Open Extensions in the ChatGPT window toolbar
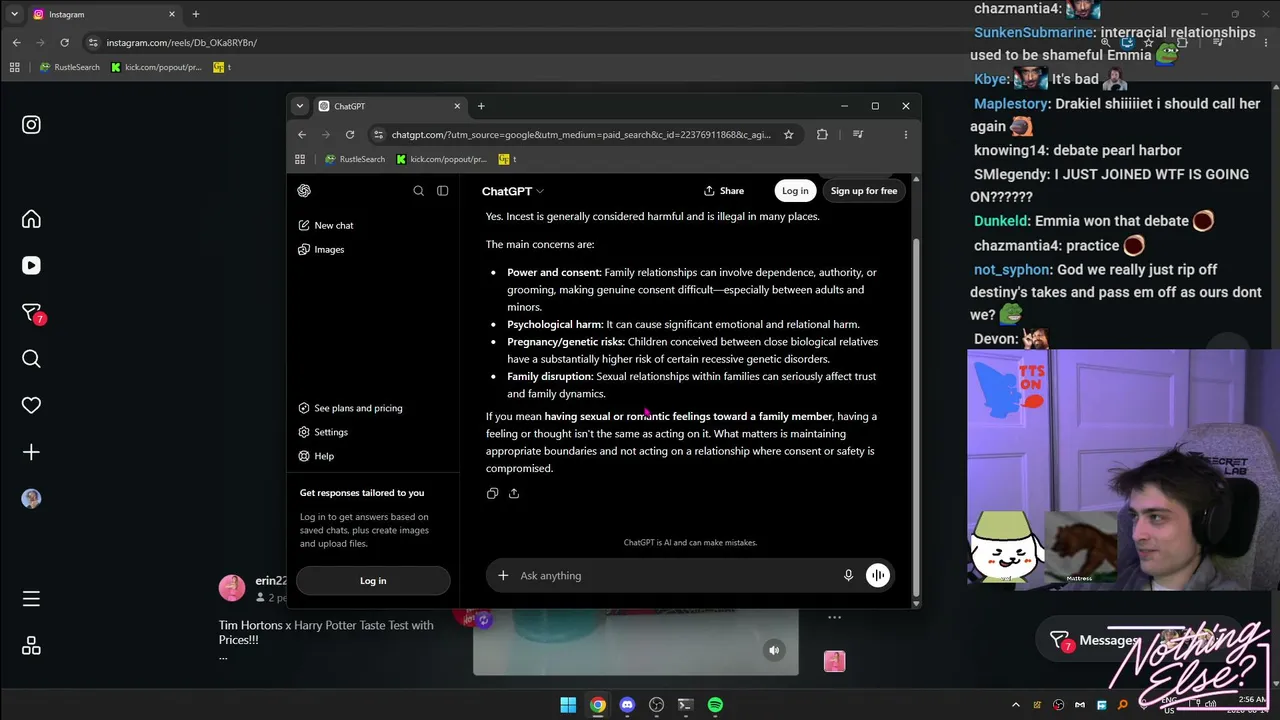1280x720 pixels. [822, 135]
